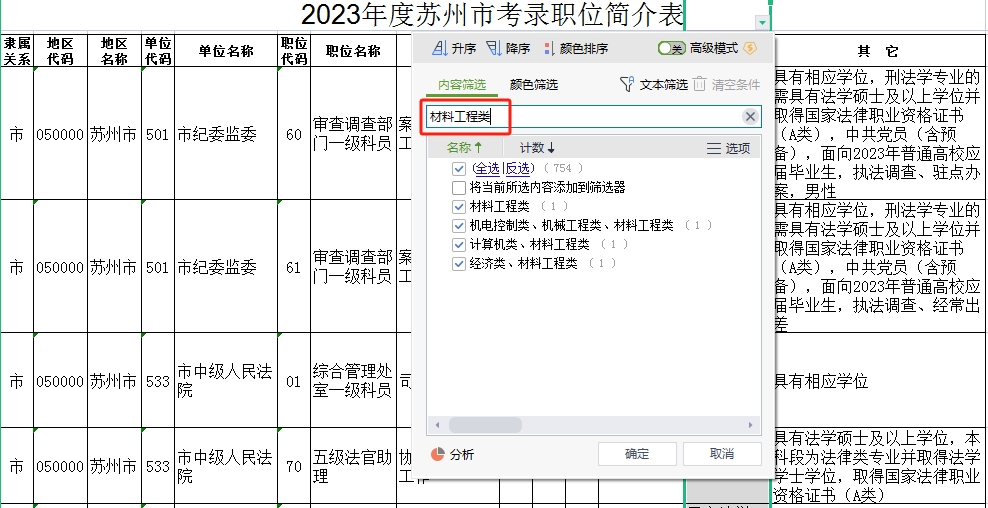Uncheck the 经济类、材料工程类 item
Viewport: 988px width, 508px height.
(459, 263)
